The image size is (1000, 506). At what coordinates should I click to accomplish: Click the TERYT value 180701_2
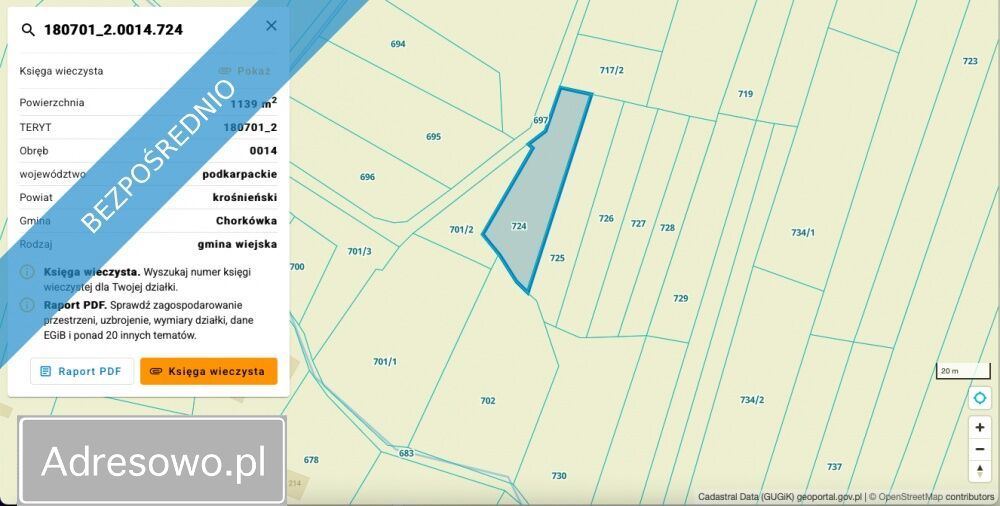point(250,127)
